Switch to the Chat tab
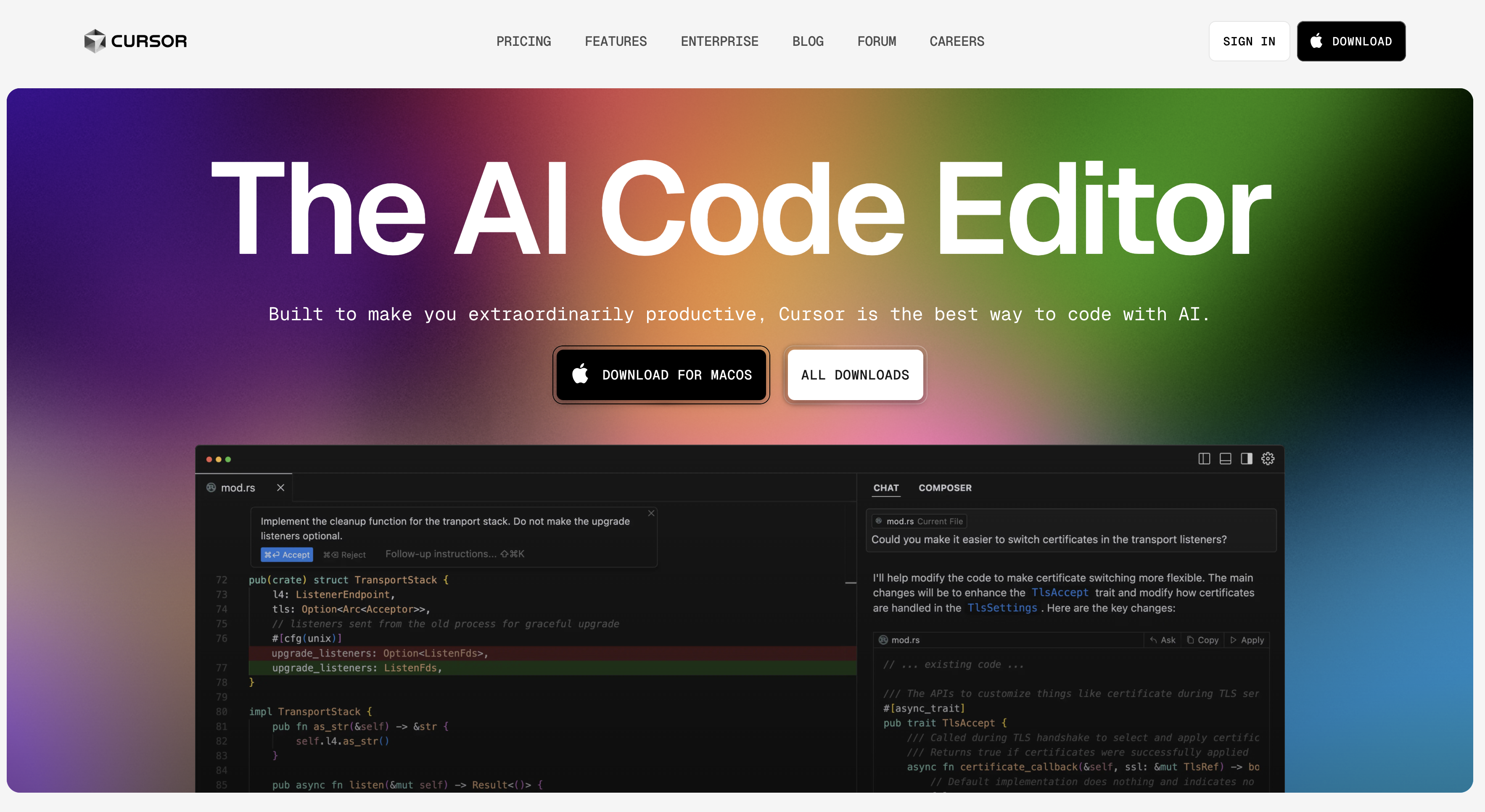 tap(886, 488)
